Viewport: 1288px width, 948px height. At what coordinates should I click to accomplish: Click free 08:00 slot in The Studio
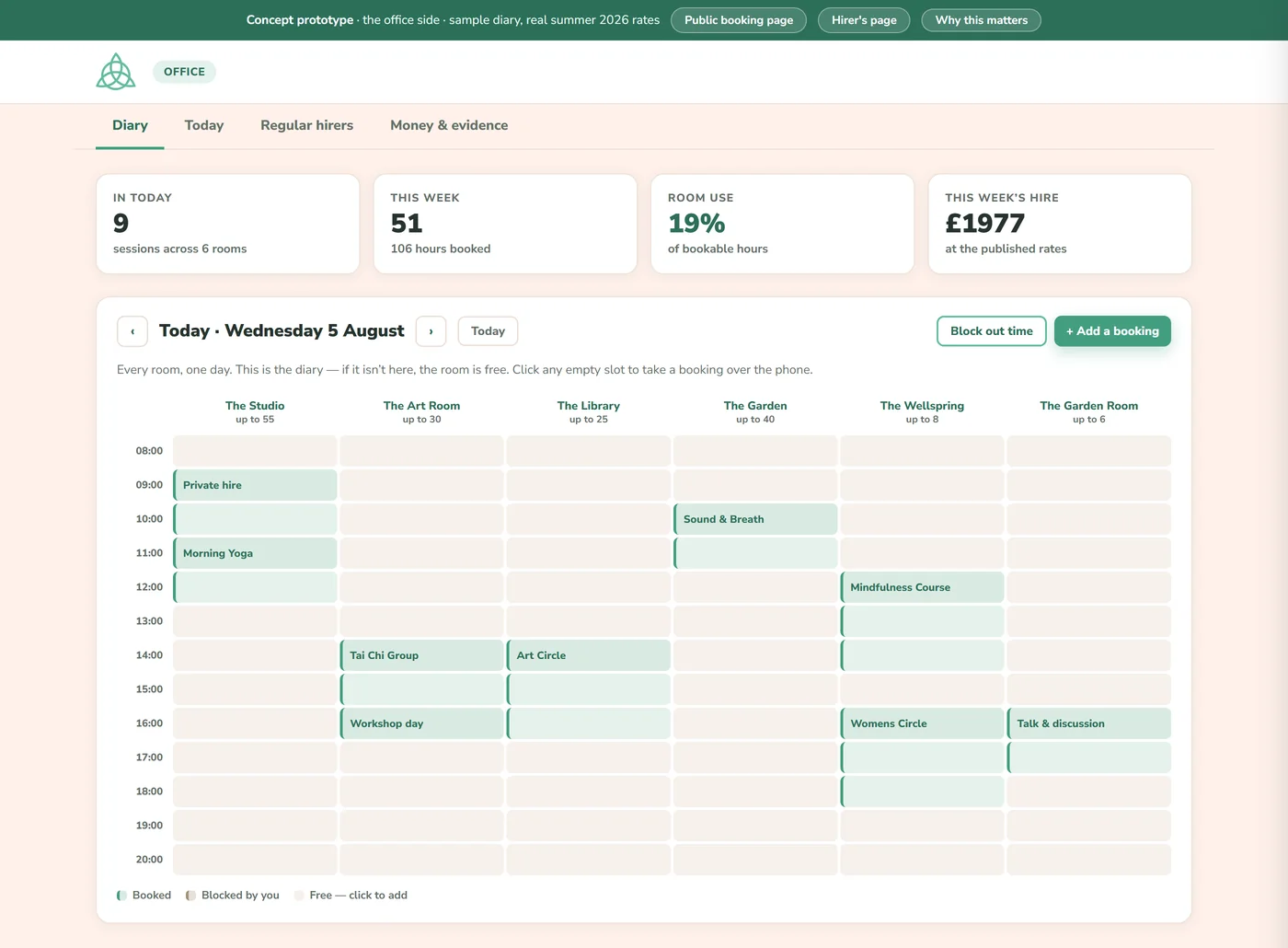pos(255,451)
